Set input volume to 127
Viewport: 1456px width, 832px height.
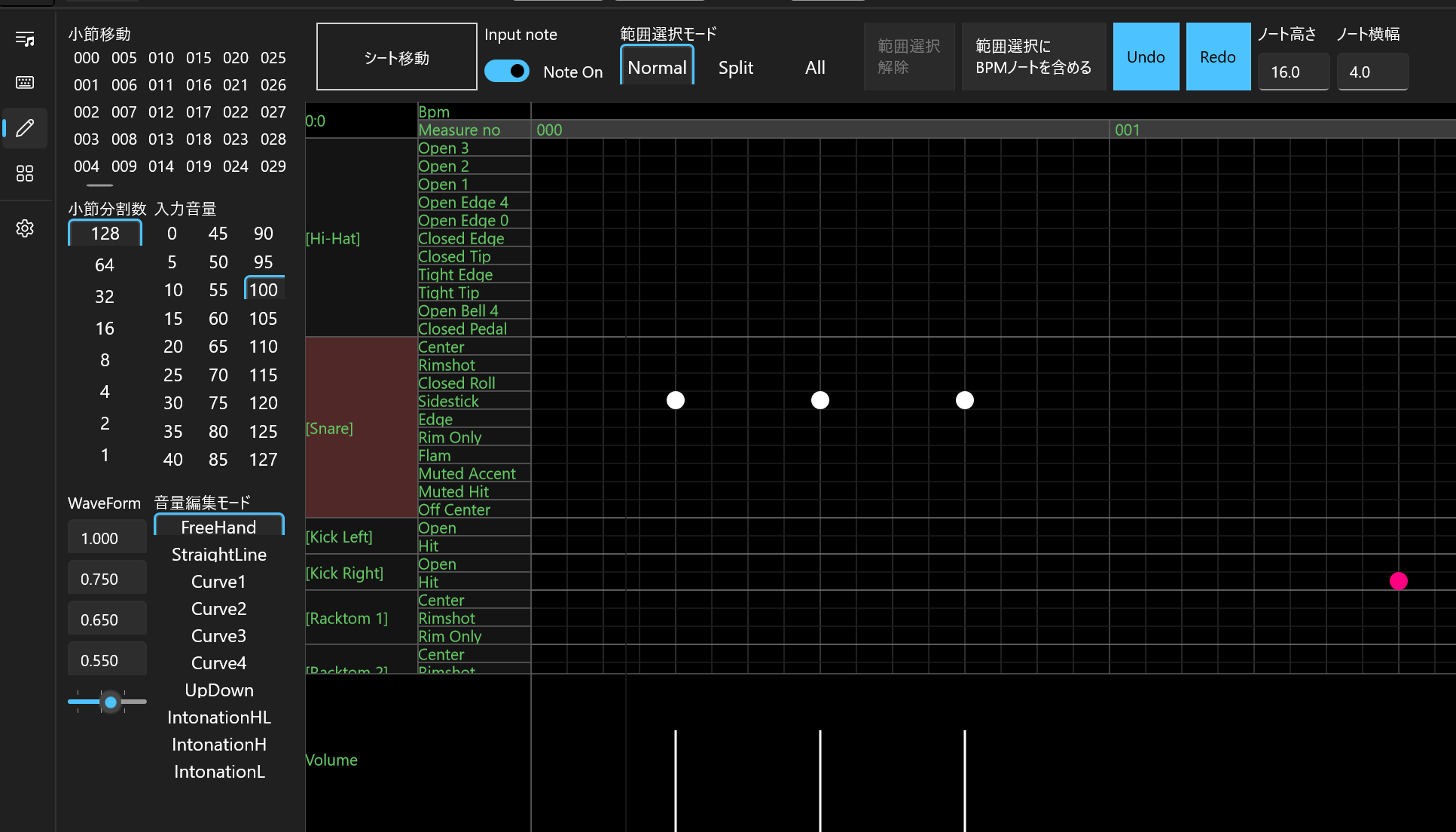click(x=264, y=459)
